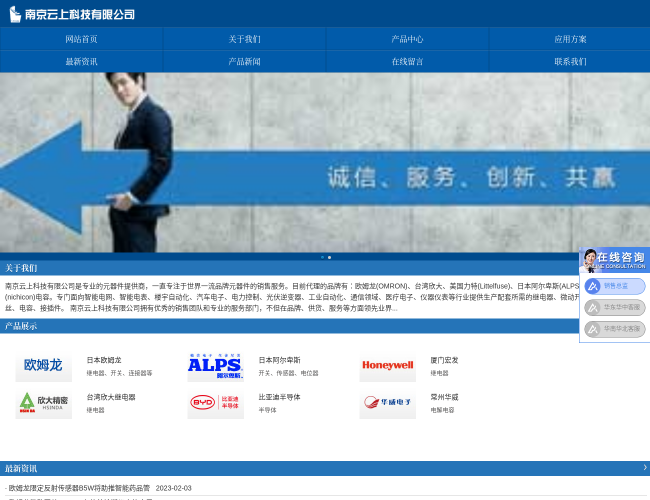Open the 网站首页 navigation item

pyautogui.click(x=81, y=39)
